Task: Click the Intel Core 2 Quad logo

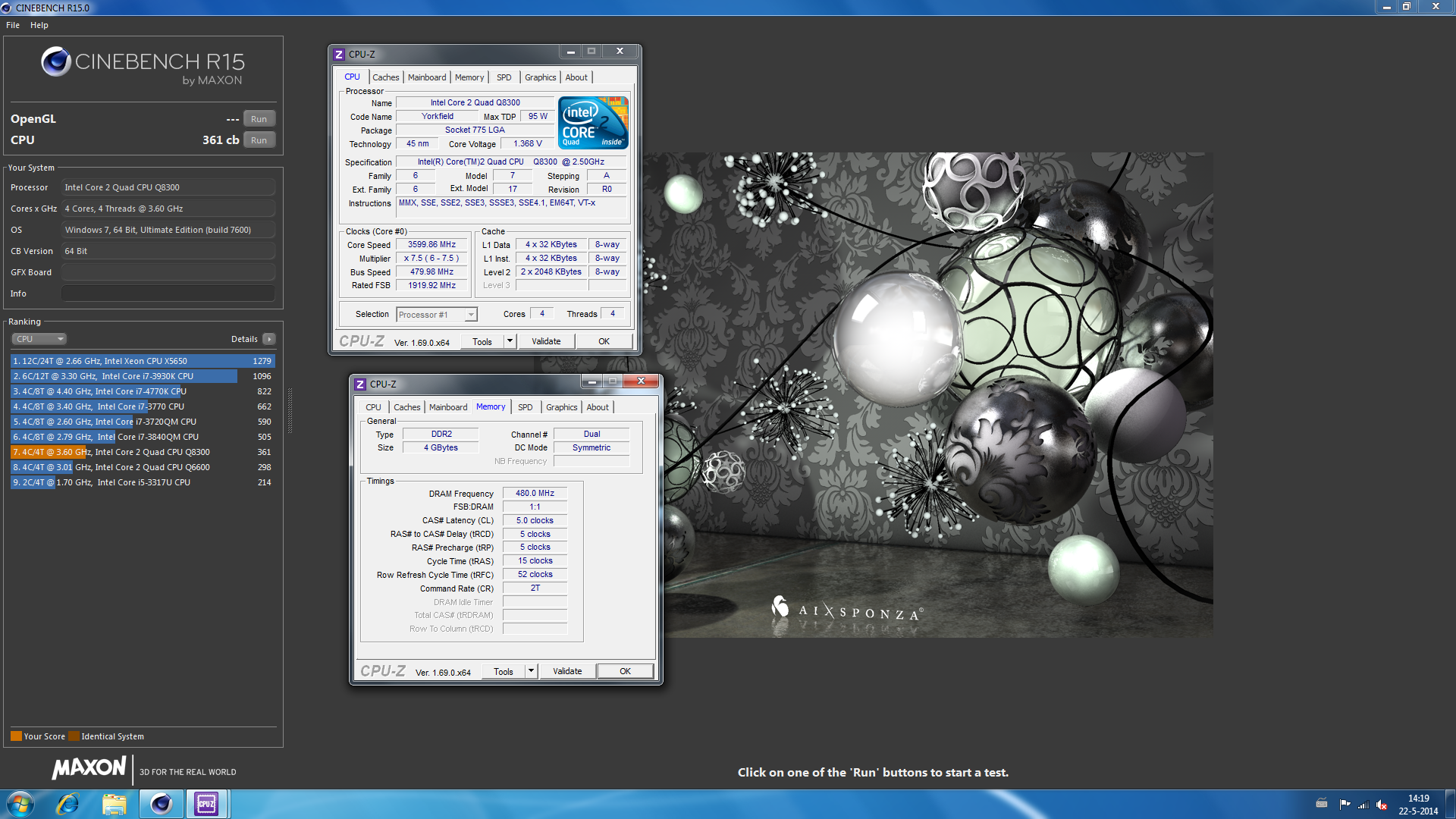Action: tap(593, 123)
